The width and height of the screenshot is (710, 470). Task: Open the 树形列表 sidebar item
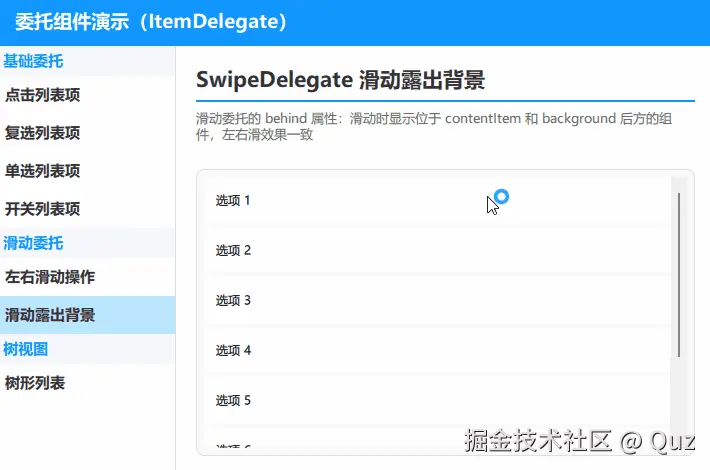click(87, 383)
